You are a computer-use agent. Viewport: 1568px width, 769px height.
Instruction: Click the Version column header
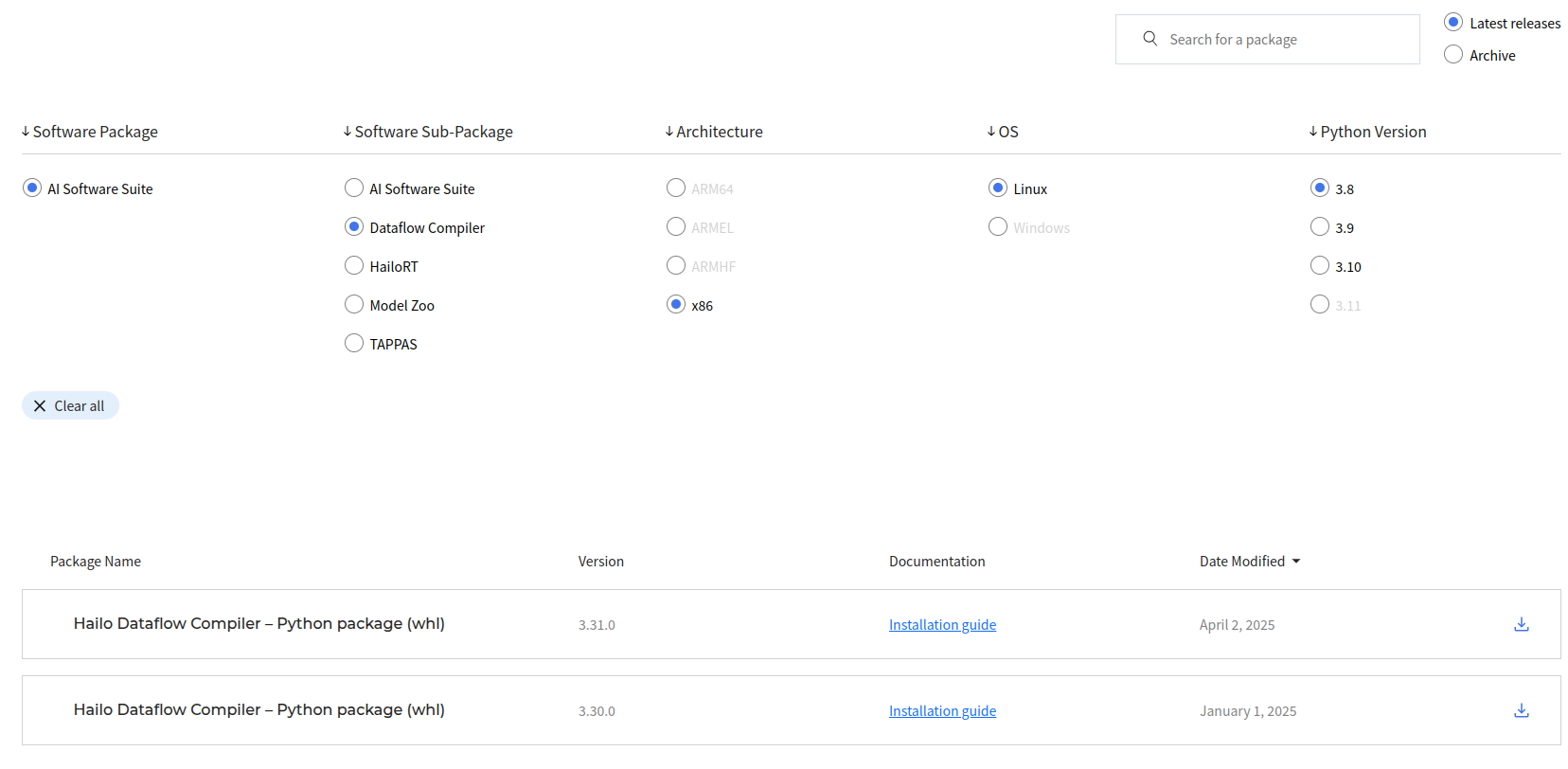[601, 562]
